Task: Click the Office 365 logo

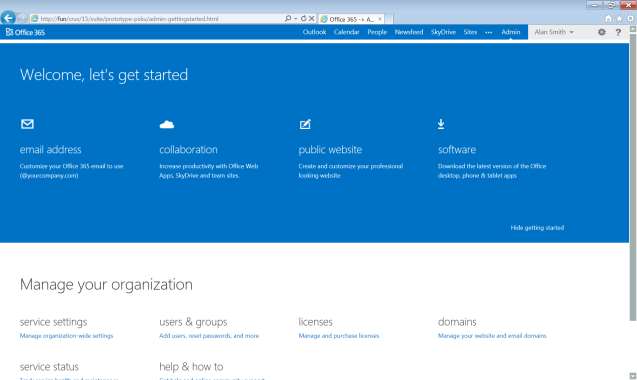Action: tap(26, 32)
